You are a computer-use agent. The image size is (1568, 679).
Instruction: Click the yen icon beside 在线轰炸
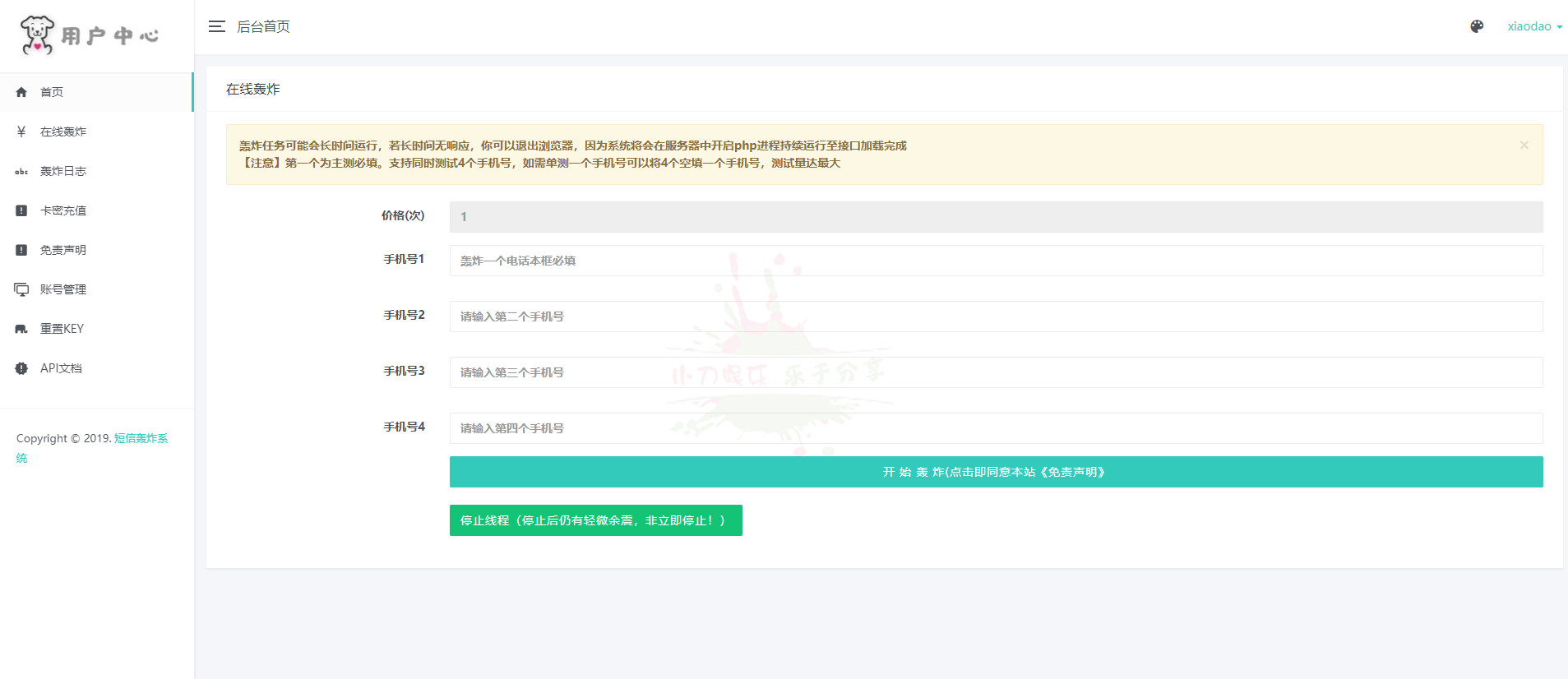pyautogui.click(x=21, y=132)
